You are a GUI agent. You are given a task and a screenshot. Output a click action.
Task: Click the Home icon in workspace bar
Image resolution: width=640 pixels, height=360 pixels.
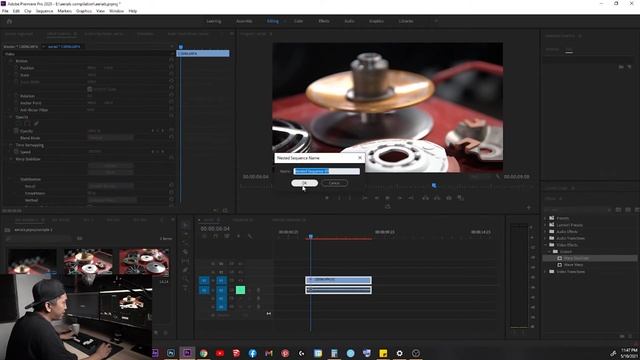pos(9,21)
